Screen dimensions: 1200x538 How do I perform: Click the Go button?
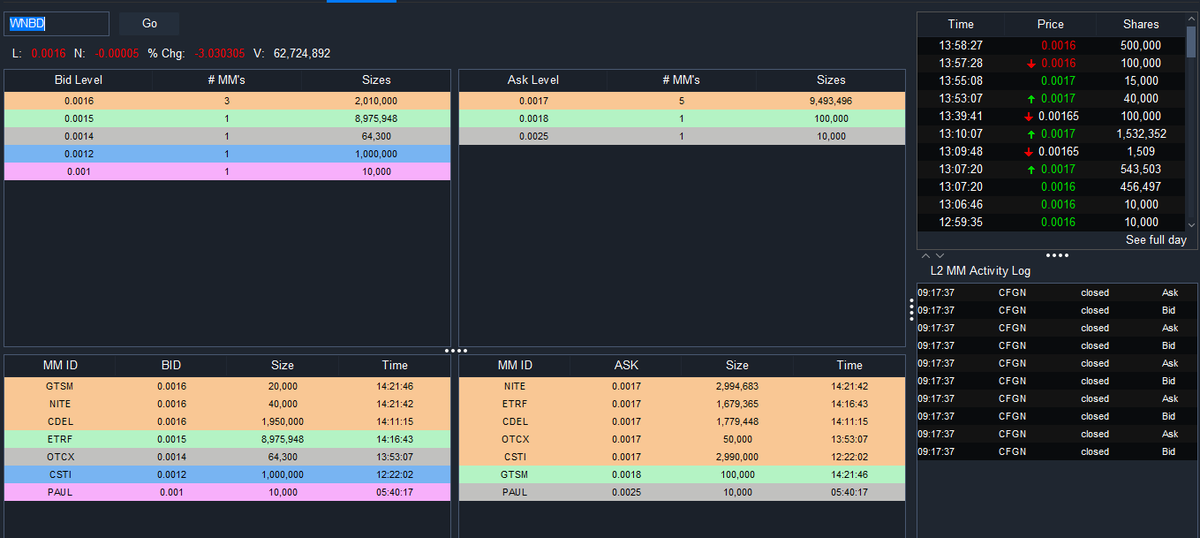[x=149, y=24]
